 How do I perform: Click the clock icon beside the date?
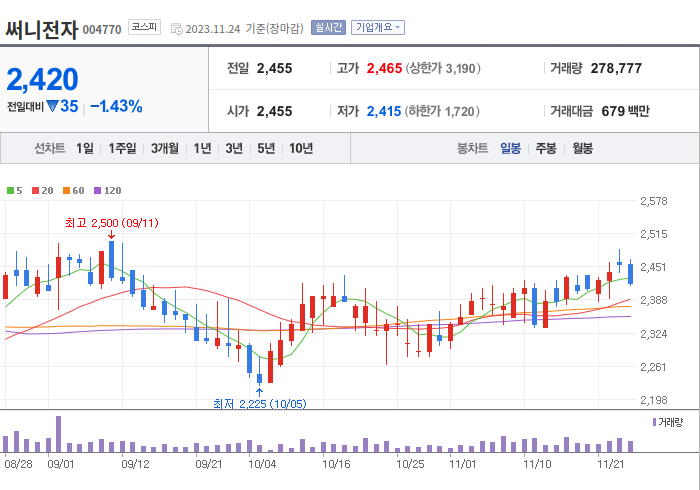point(177,29)
